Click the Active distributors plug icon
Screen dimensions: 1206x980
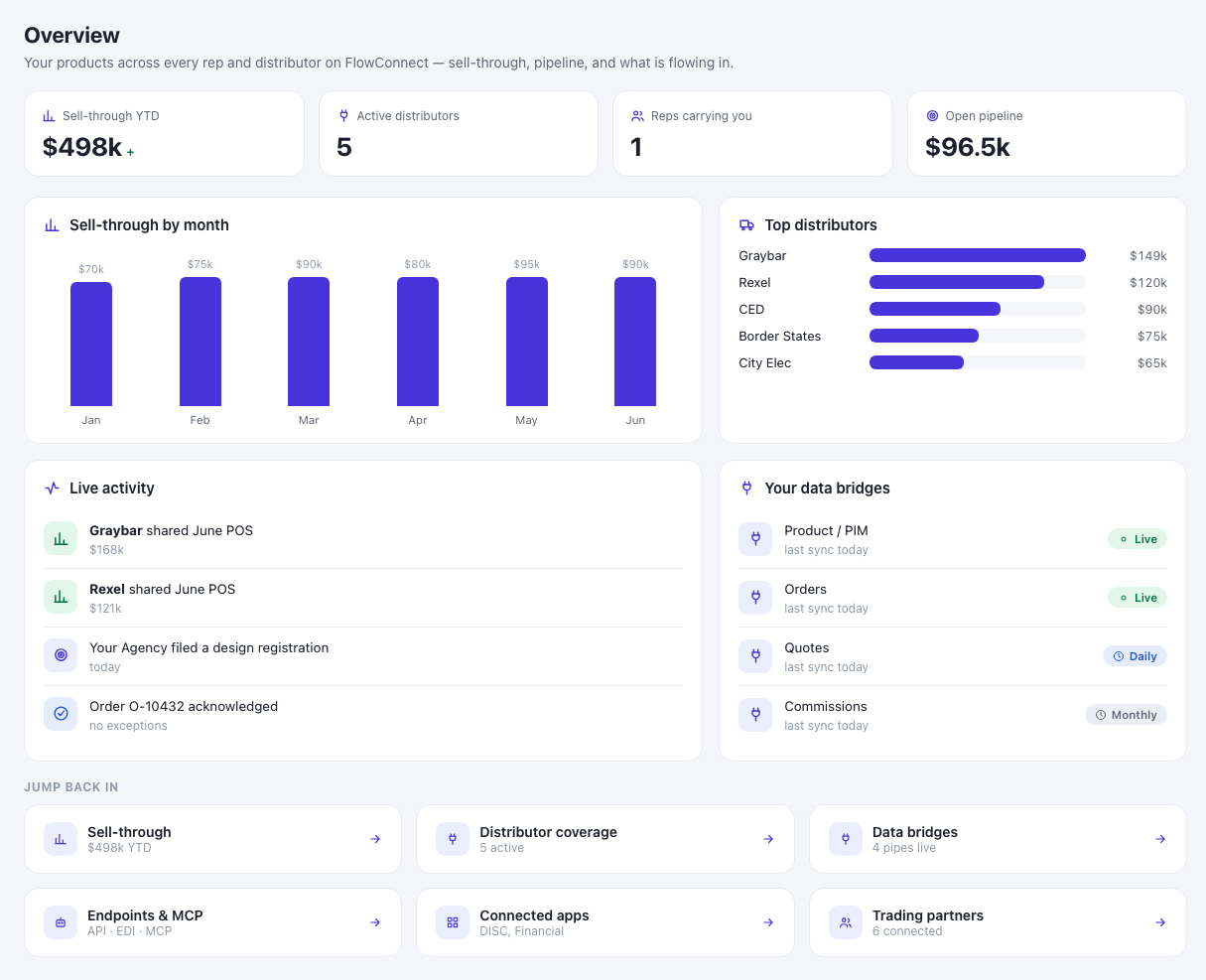pyautogui.click(x=343, y=116)
